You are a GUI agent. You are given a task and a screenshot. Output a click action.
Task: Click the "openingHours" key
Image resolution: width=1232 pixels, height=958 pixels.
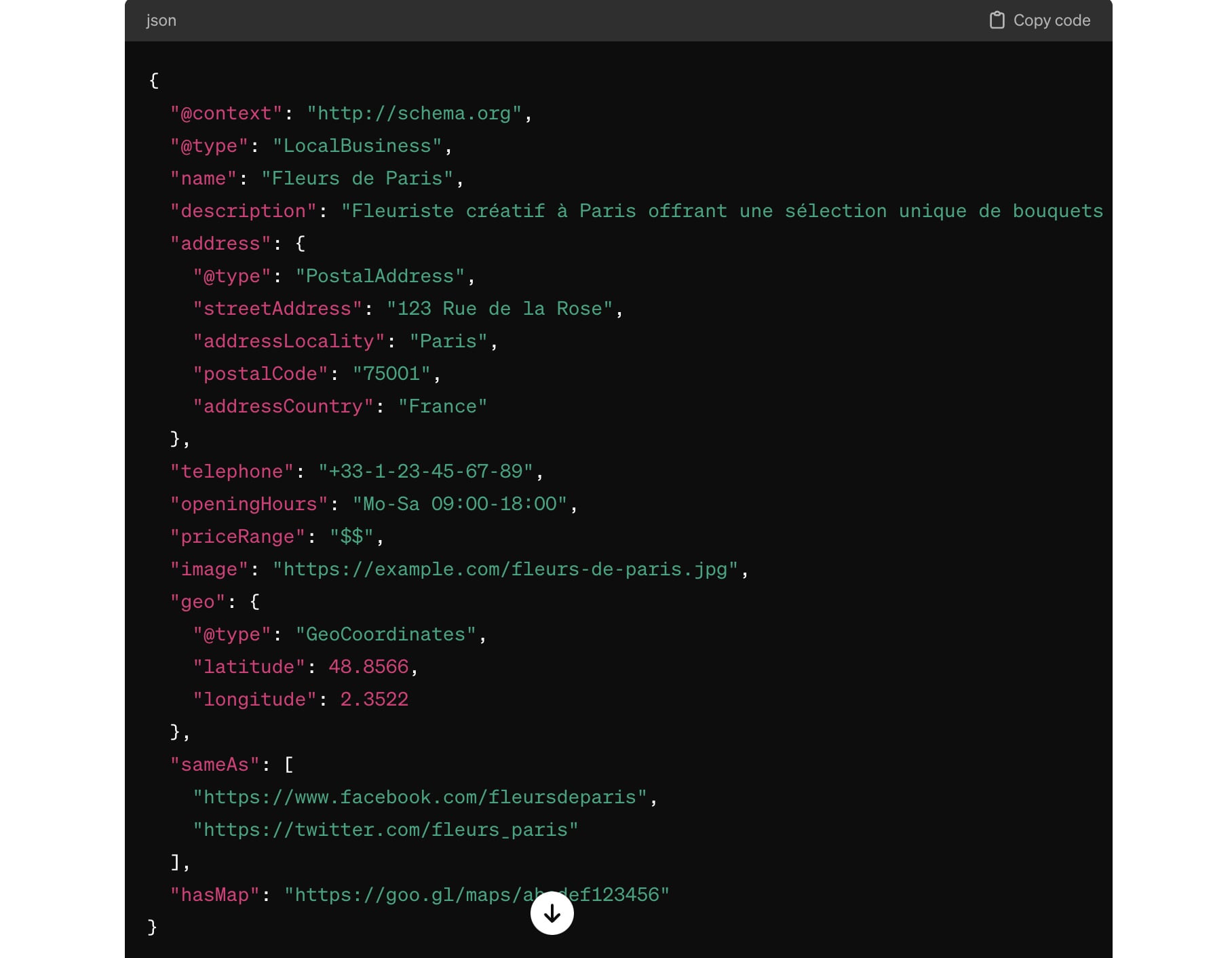249,504
